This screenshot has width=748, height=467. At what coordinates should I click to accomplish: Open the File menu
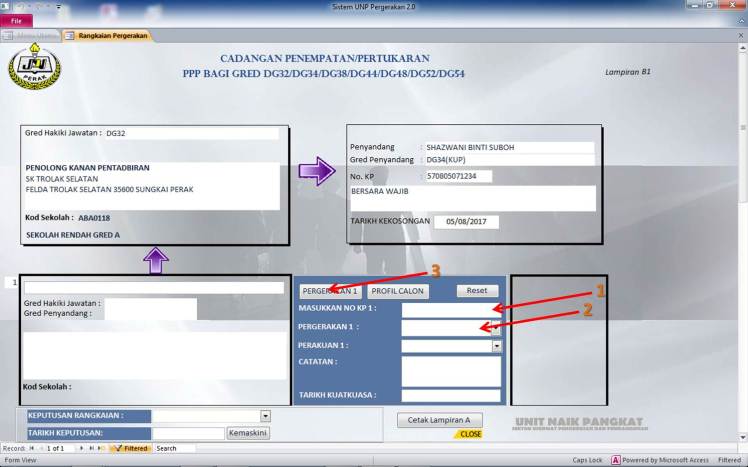click(x=16, y=20)
